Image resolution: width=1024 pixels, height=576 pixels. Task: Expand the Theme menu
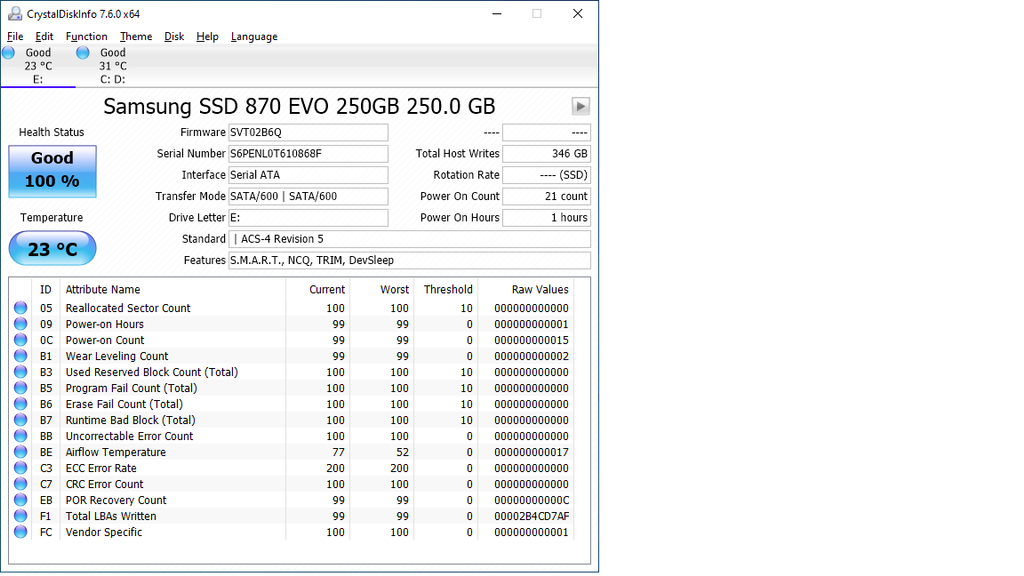(136, 37)
